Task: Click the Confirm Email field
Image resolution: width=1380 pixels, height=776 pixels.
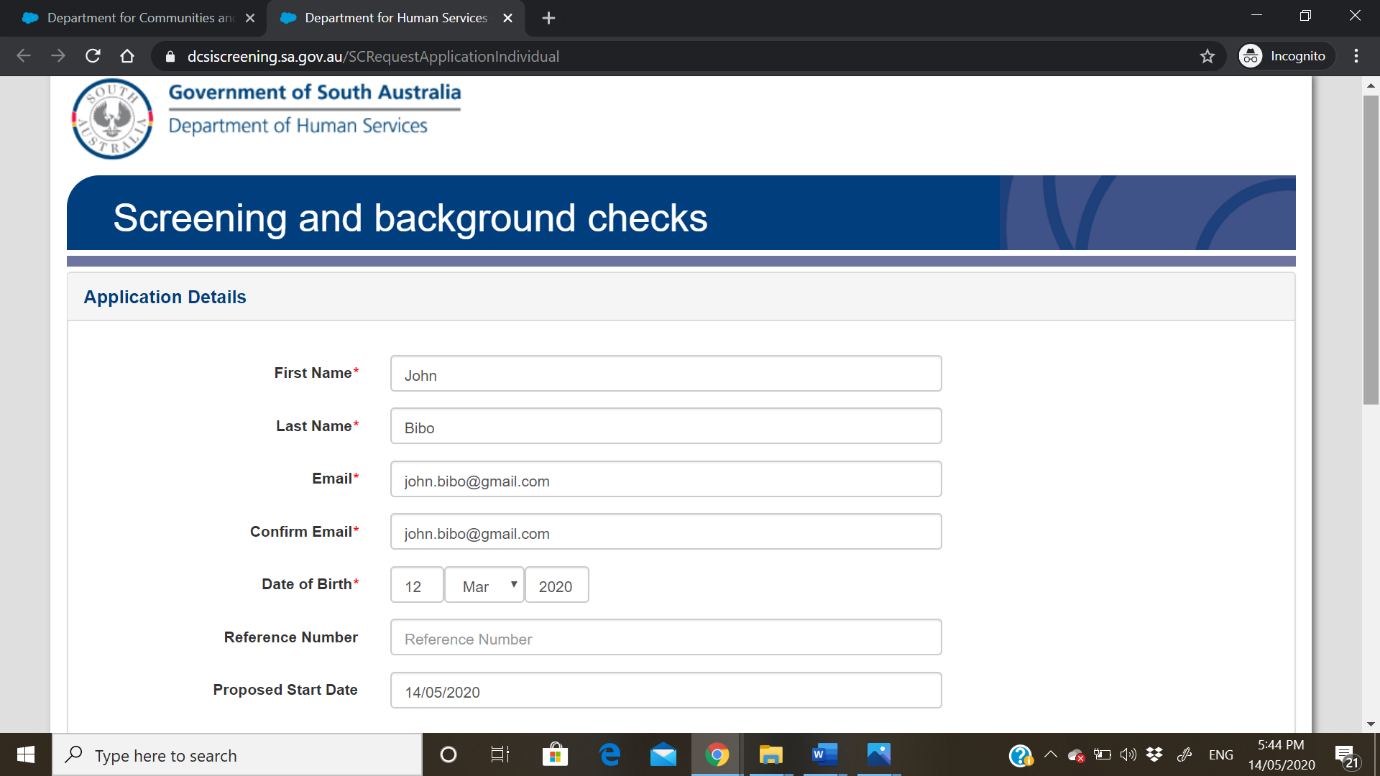Action: (666, 532)
